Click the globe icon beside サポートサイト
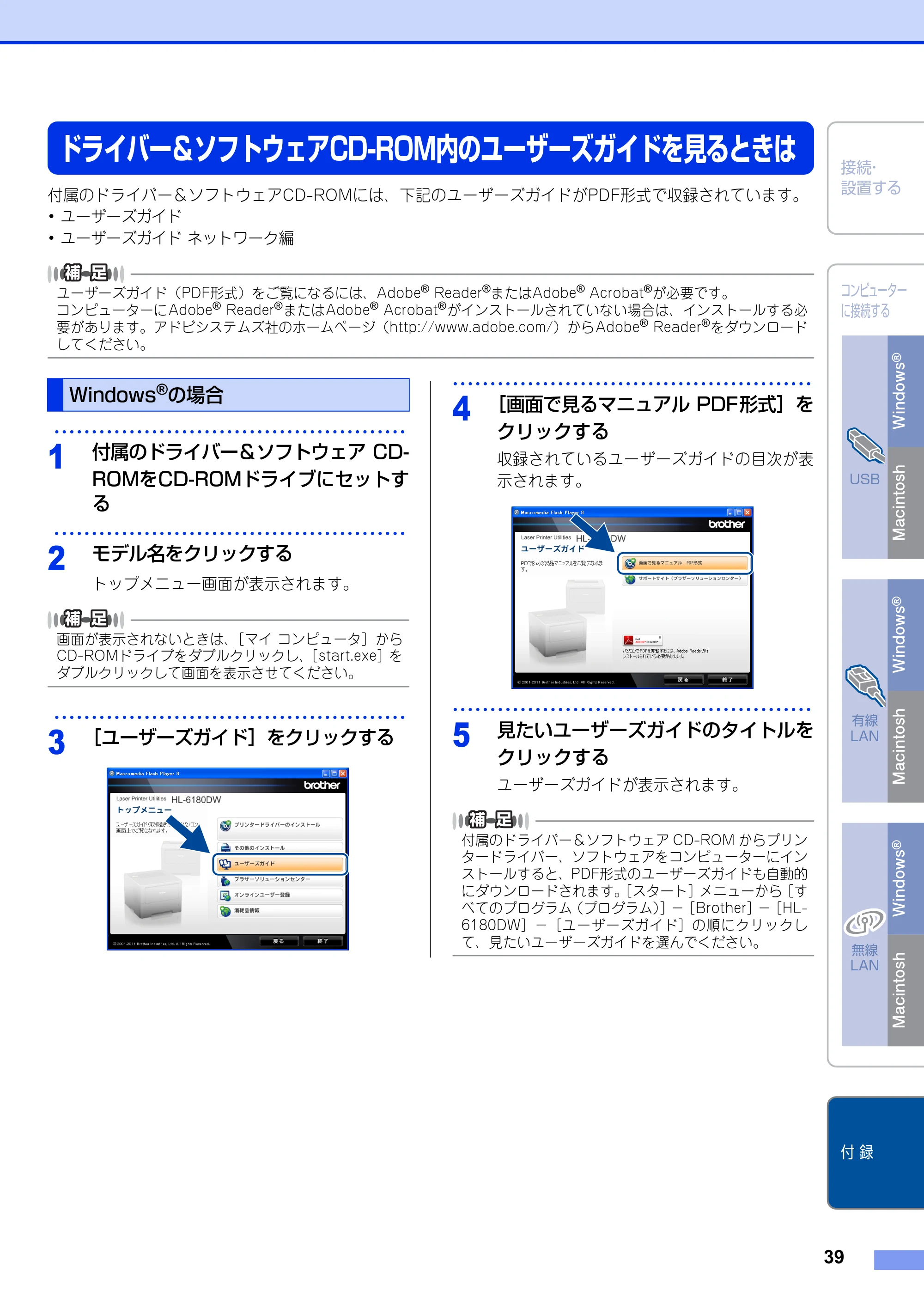The height and width of the screenshot is (1304, 924). (630, 579)
